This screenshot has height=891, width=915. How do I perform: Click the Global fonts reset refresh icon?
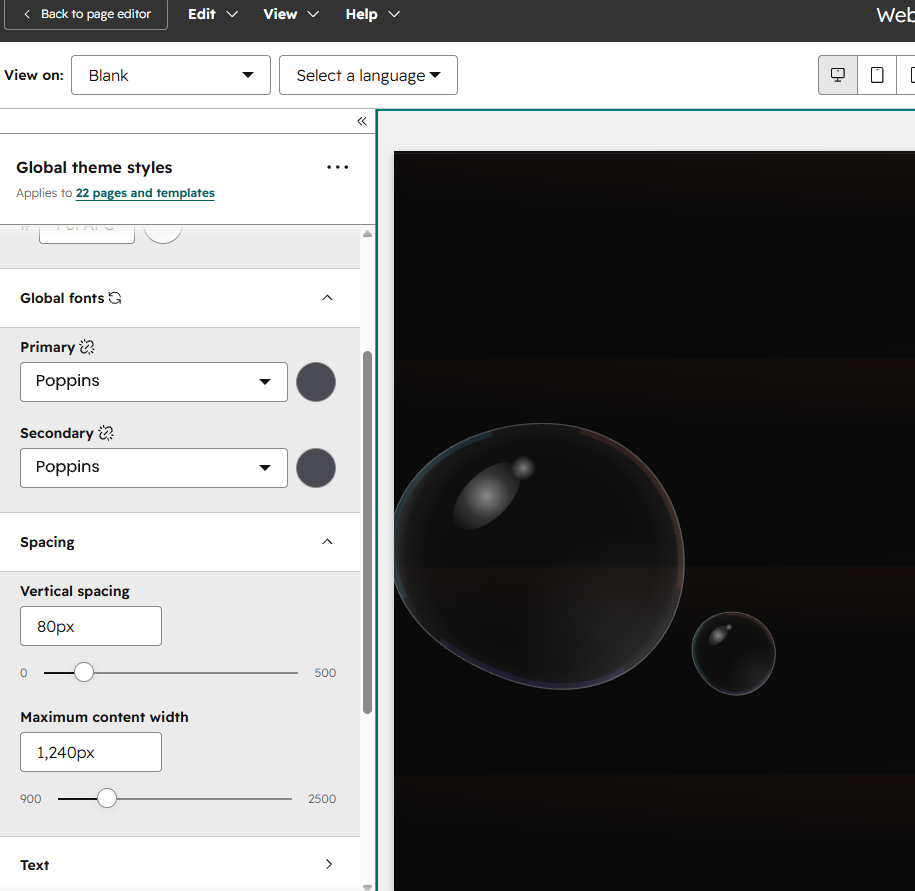115,298
